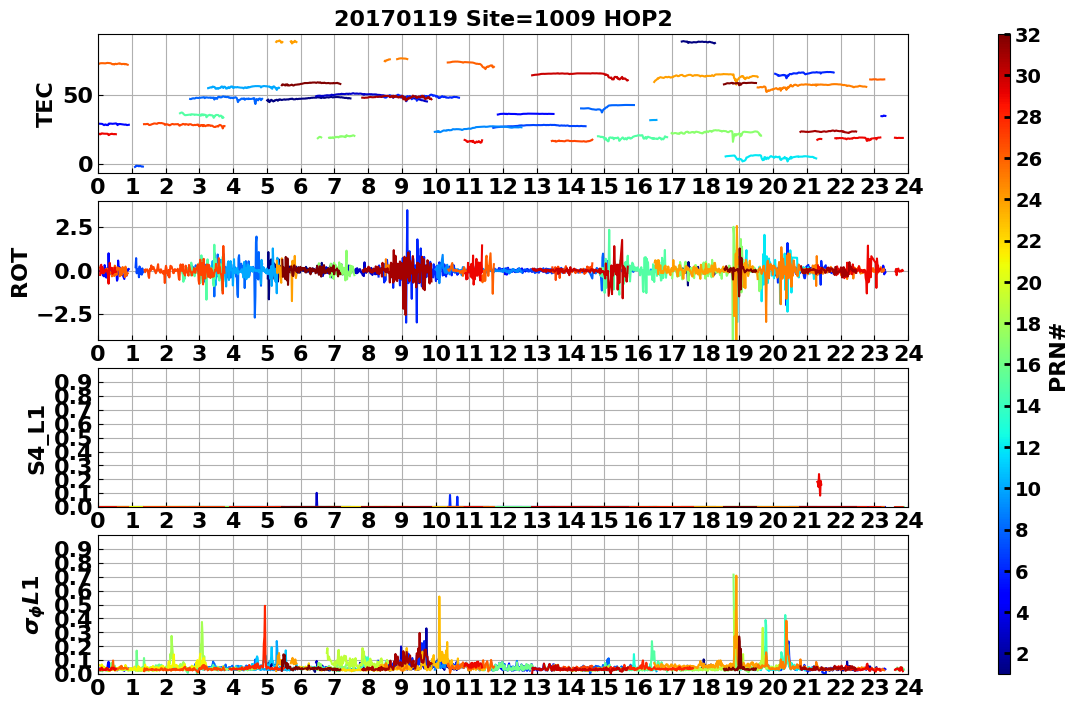Click the σφL1 y-axis label
Image resolution: width=1077 pixels, height=709 pixels.
[x=33, y=605]
